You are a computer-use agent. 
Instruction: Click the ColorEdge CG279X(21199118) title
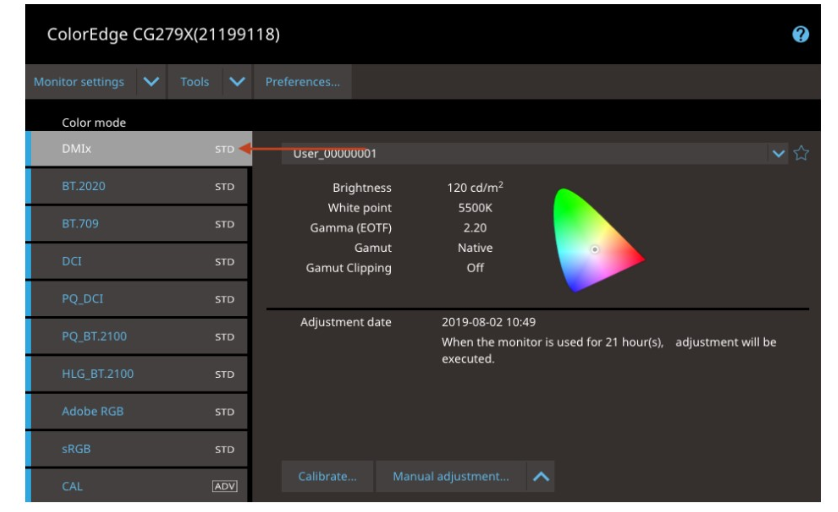click(164, 34)
